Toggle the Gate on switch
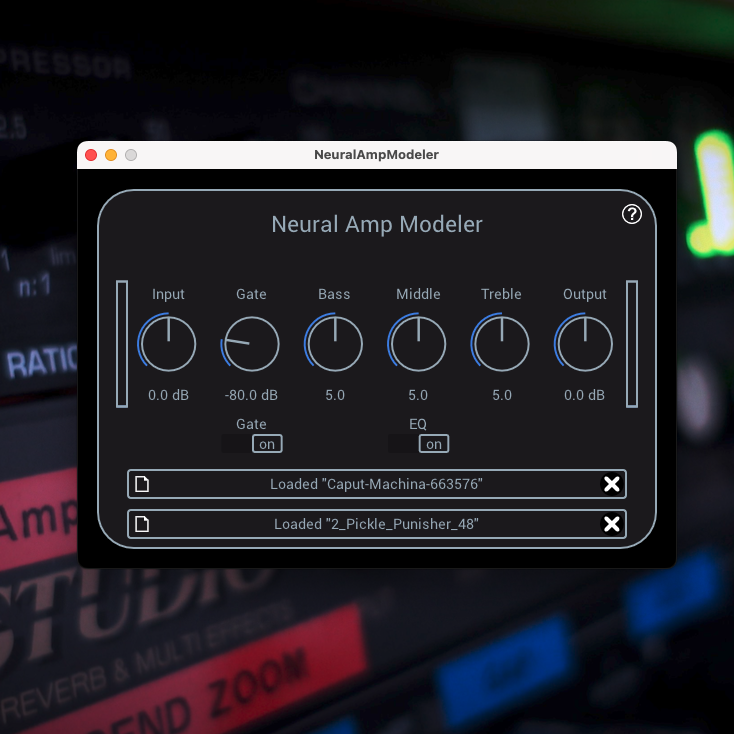Image resolution: width=734 pixels, height=734 pixels. point(252,444)
